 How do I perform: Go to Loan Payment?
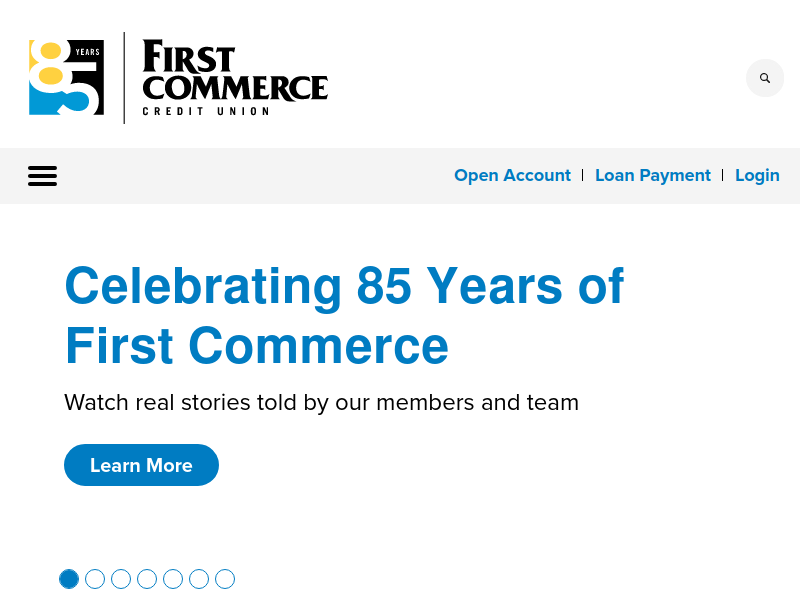click(653, 175)
